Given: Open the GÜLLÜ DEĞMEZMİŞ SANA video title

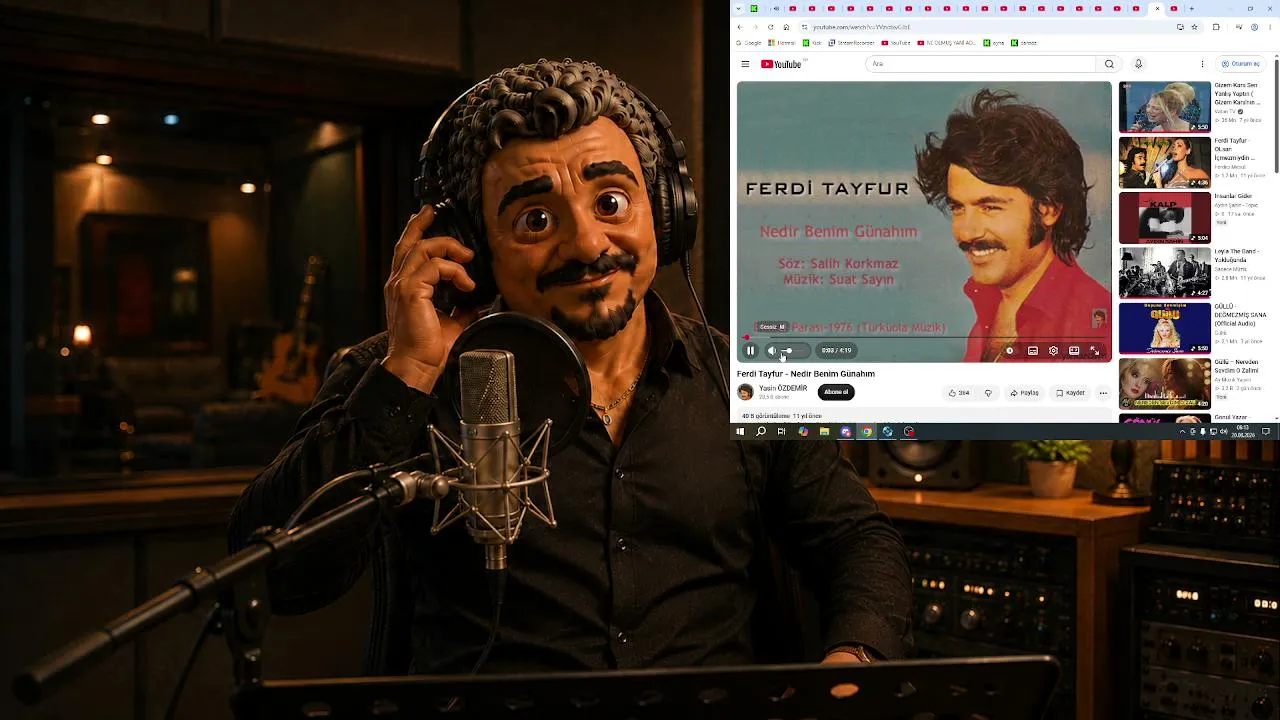Looking at the screenshot, I should pos(1240,314).
